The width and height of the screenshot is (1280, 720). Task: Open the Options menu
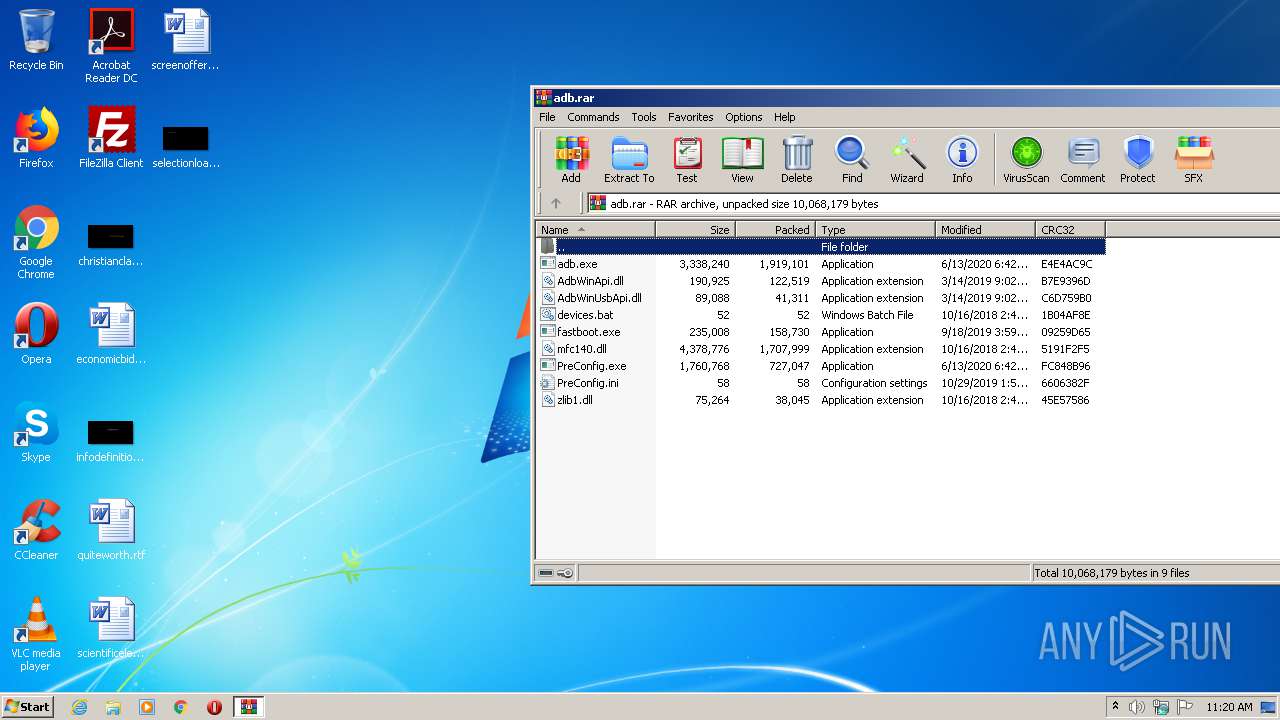744,117
